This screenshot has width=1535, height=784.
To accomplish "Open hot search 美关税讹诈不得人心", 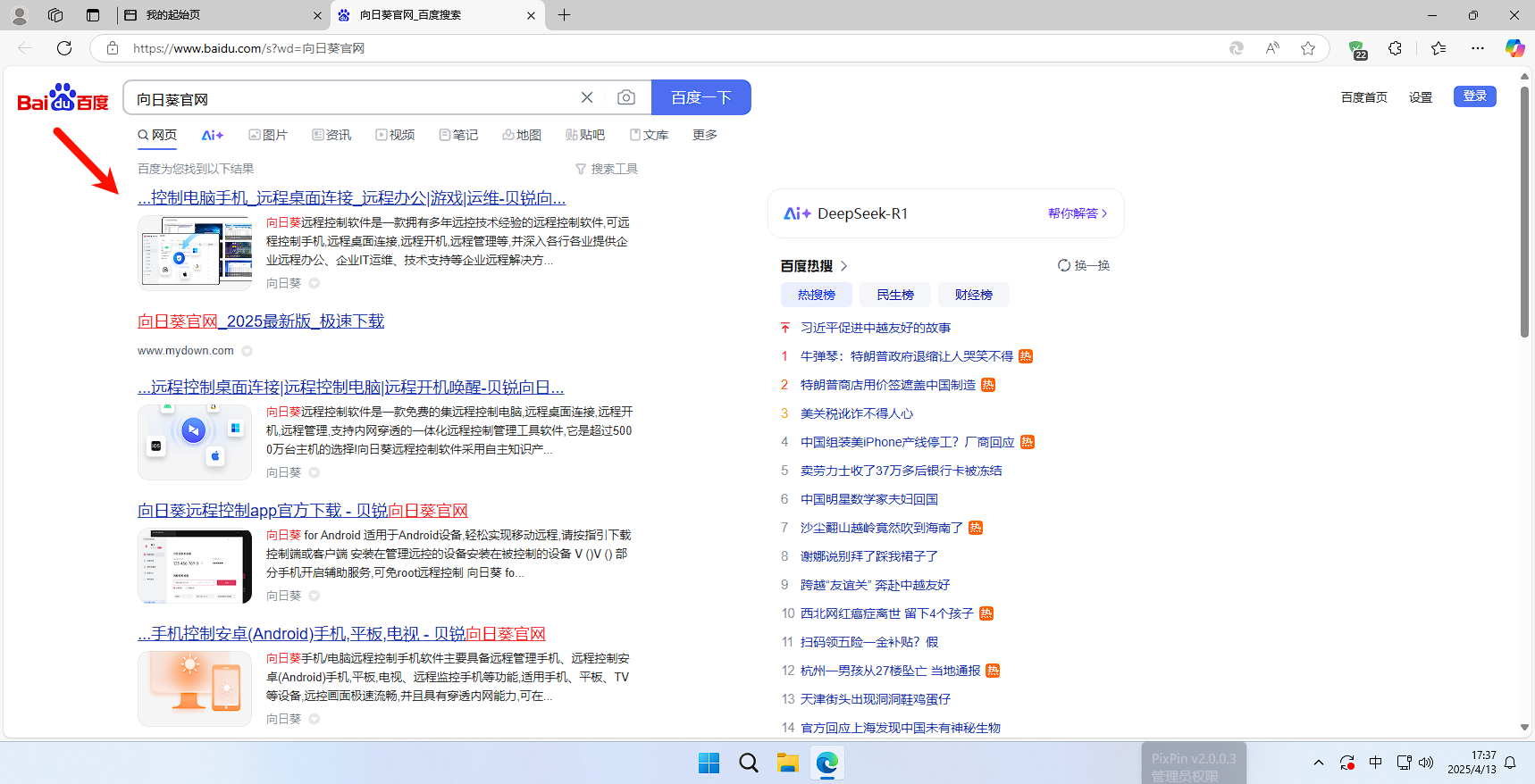I will pos(857,413).
